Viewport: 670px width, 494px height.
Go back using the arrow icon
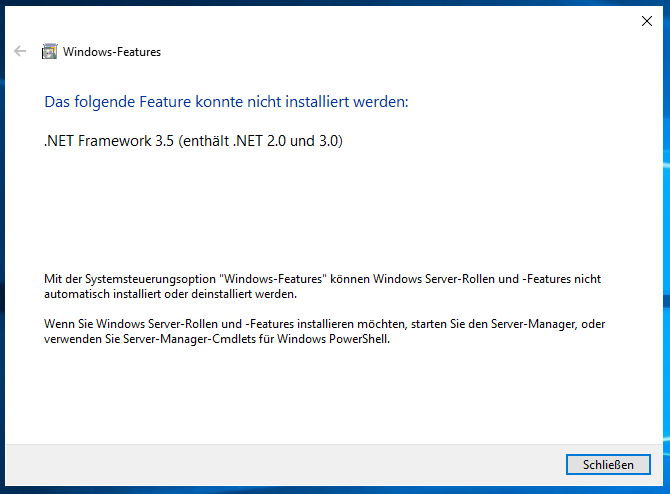click(x=20, y=51)
